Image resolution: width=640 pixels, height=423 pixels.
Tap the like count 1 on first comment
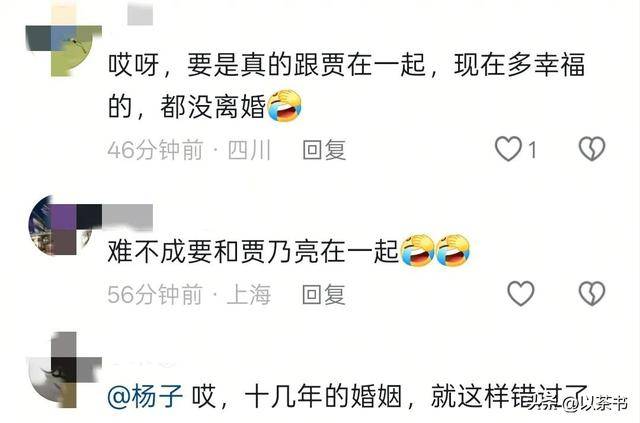tap(532, 150)
